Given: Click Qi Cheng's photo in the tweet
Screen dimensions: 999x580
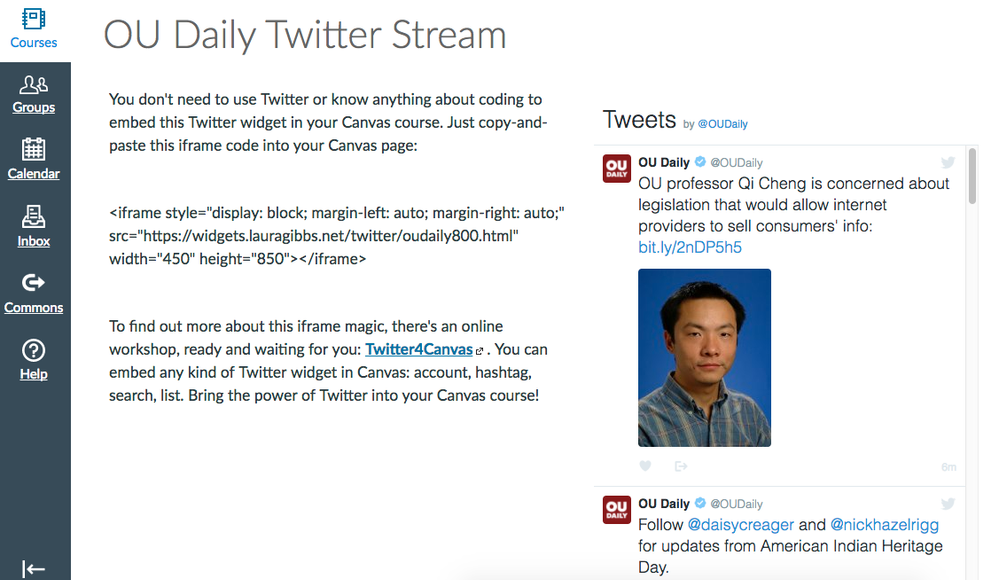Looking at the screenshot, I should pyautogui.click(x=704, y=356).
